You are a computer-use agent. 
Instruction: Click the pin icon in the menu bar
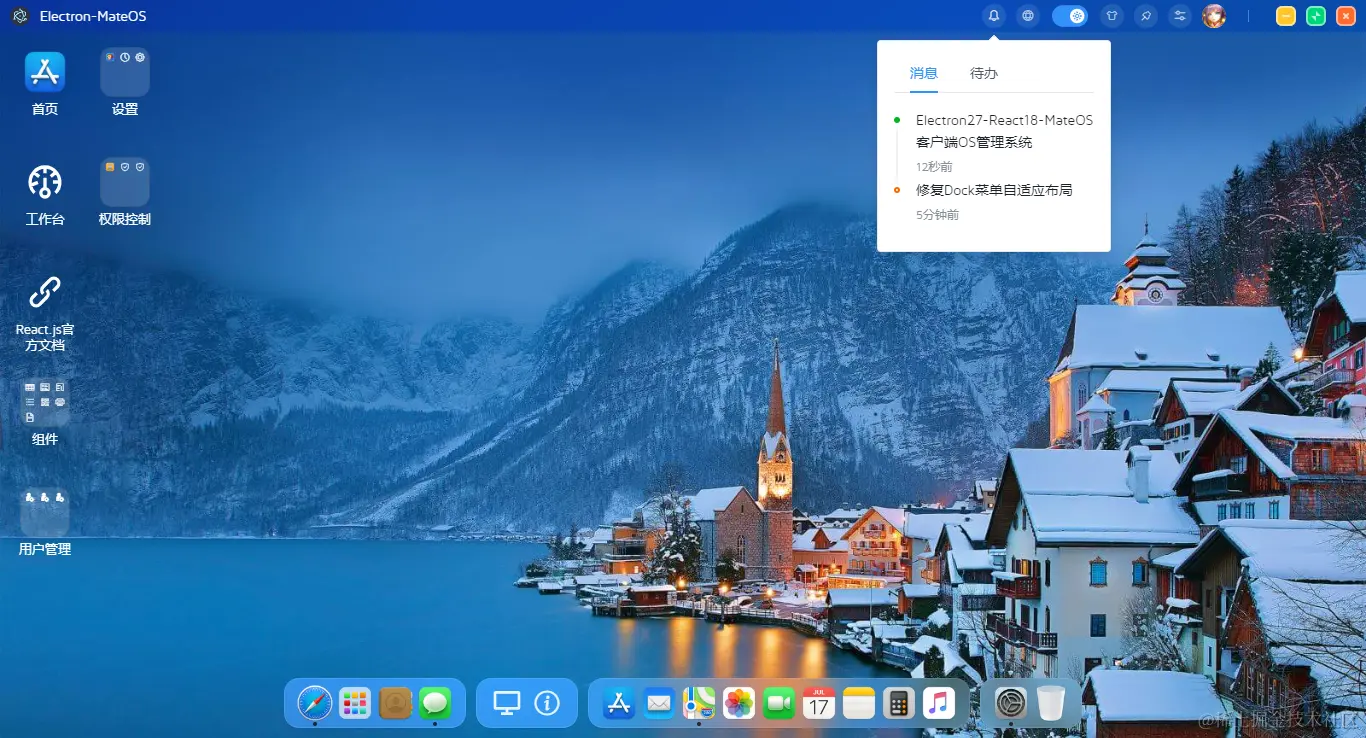pyautogui.click(x=1146, y=16)
